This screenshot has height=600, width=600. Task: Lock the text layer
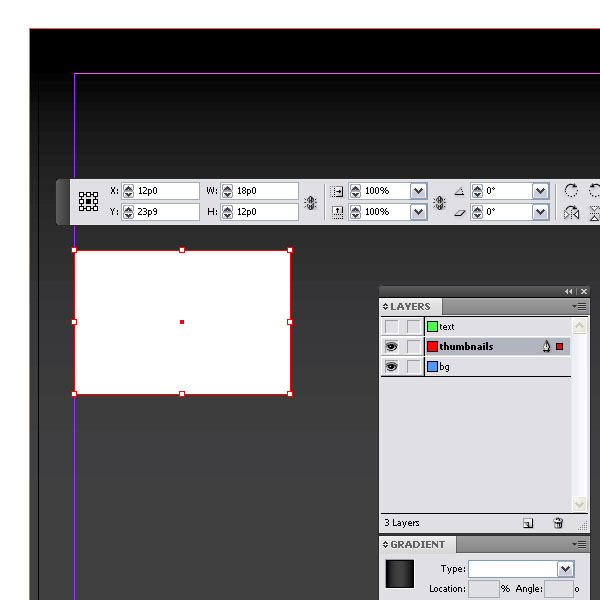coord(413,326)
